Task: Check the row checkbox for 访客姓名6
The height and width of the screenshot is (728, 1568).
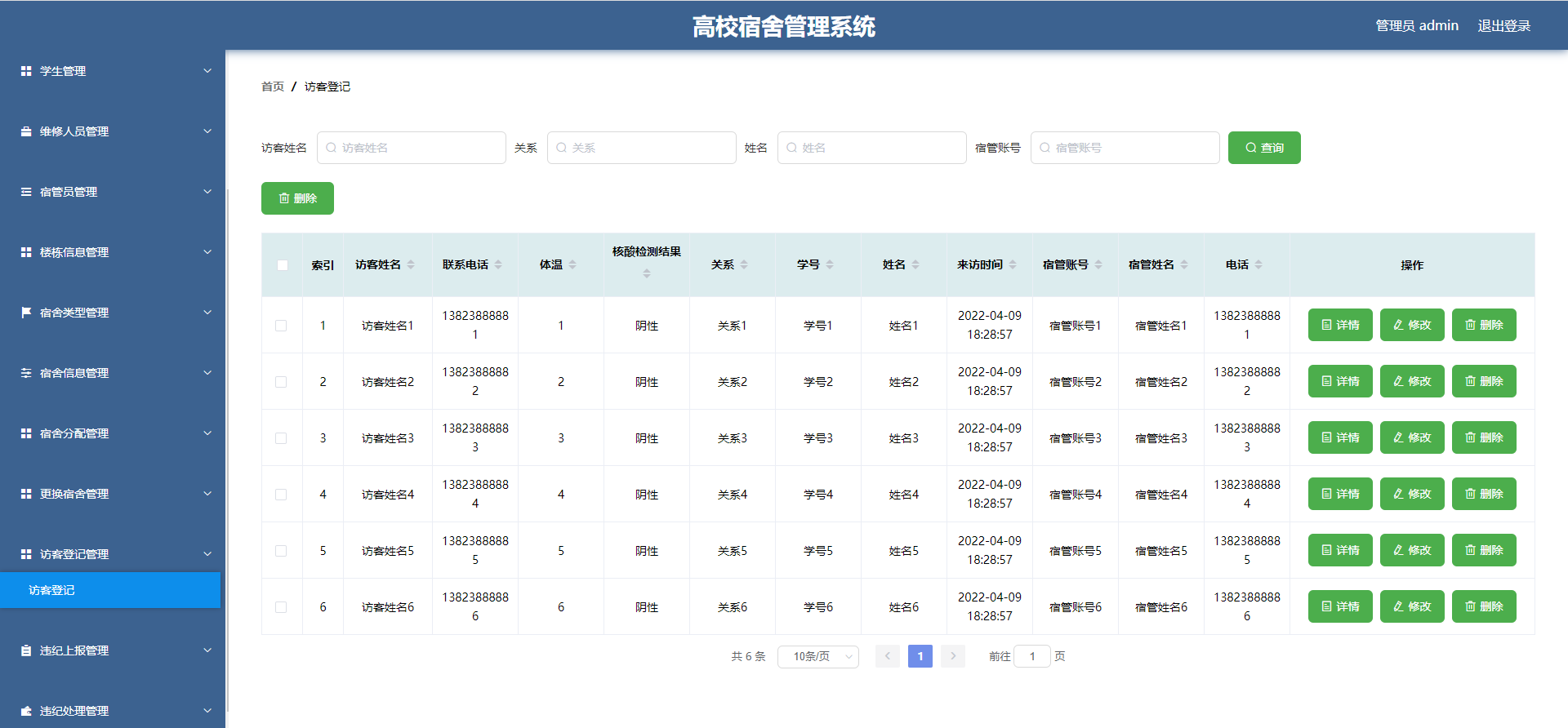Action: pos(281,607)
